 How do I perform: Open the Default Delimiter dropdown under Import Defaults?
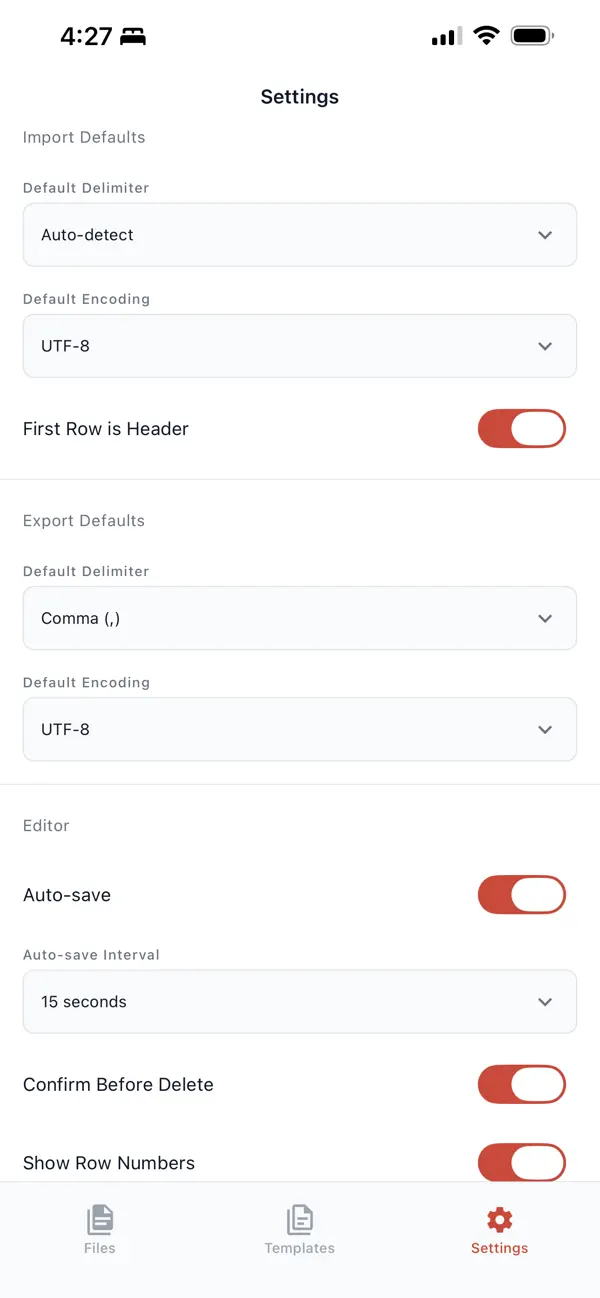pos(300,235)
